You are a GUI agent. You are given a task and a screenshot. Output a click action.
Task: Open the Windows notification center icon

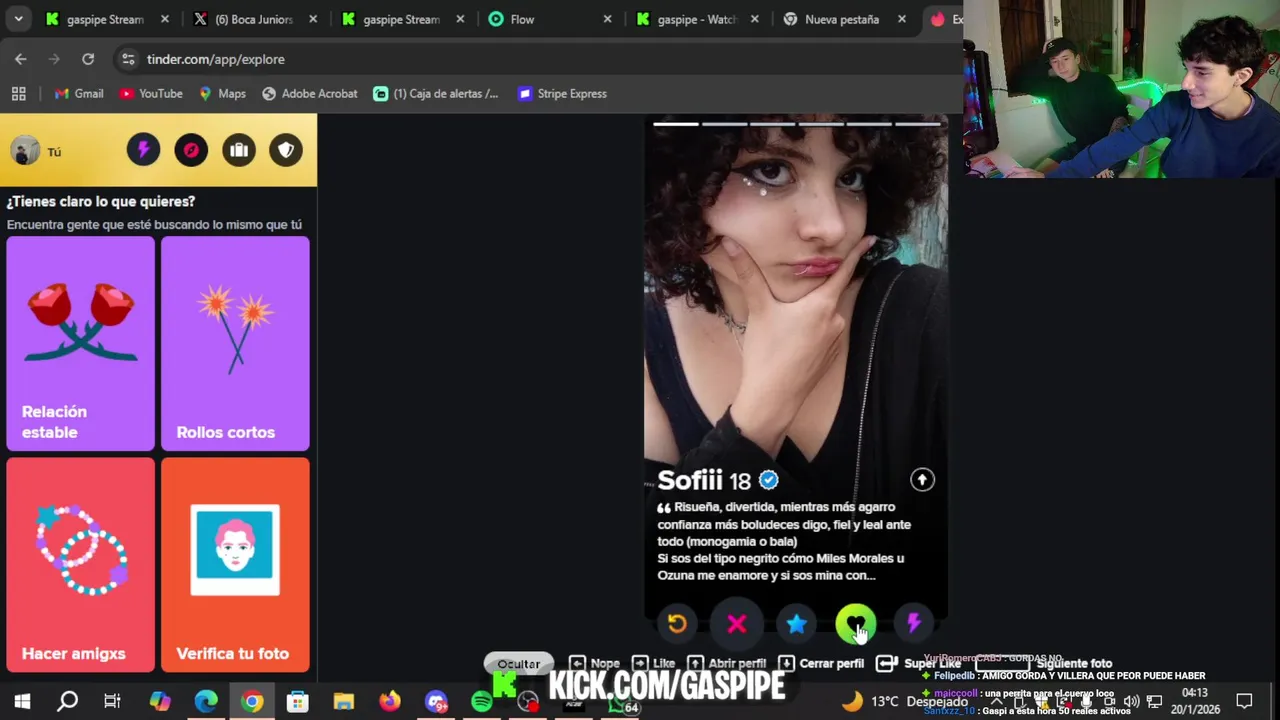[1244, 701]
